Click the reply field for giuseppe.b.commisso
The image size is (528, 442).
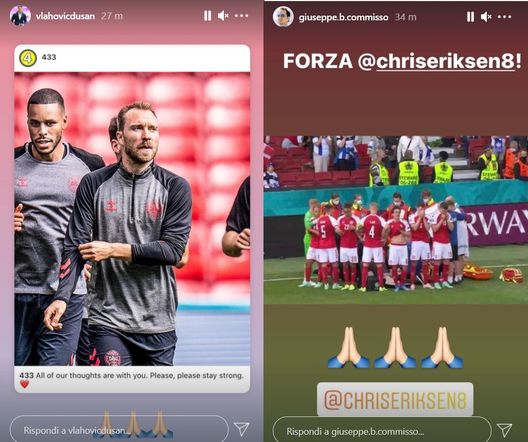coord(382,431)
